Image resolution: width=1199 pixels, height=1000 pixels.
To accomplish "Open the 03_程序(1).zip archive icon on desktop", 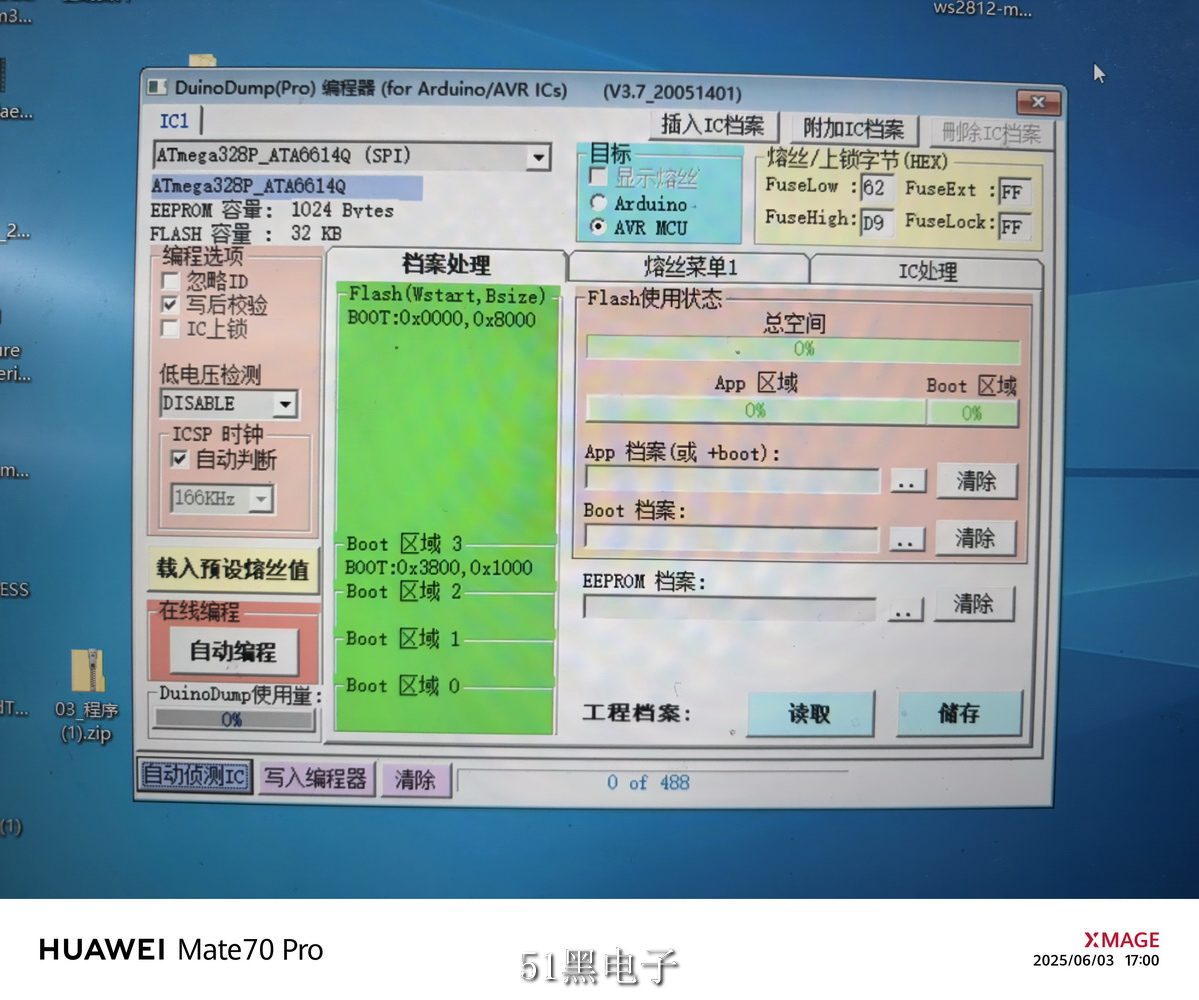I will point(87,694).
